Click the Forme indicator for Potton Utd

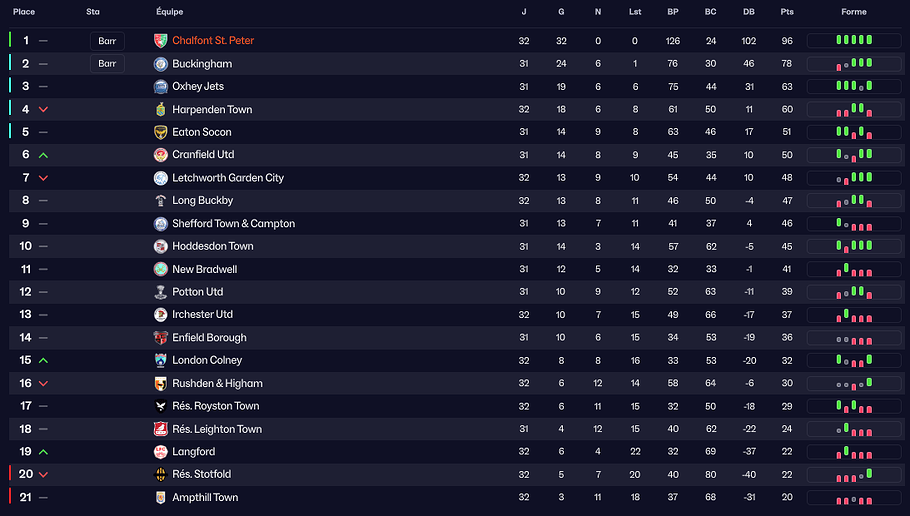[x=854, y=292]
